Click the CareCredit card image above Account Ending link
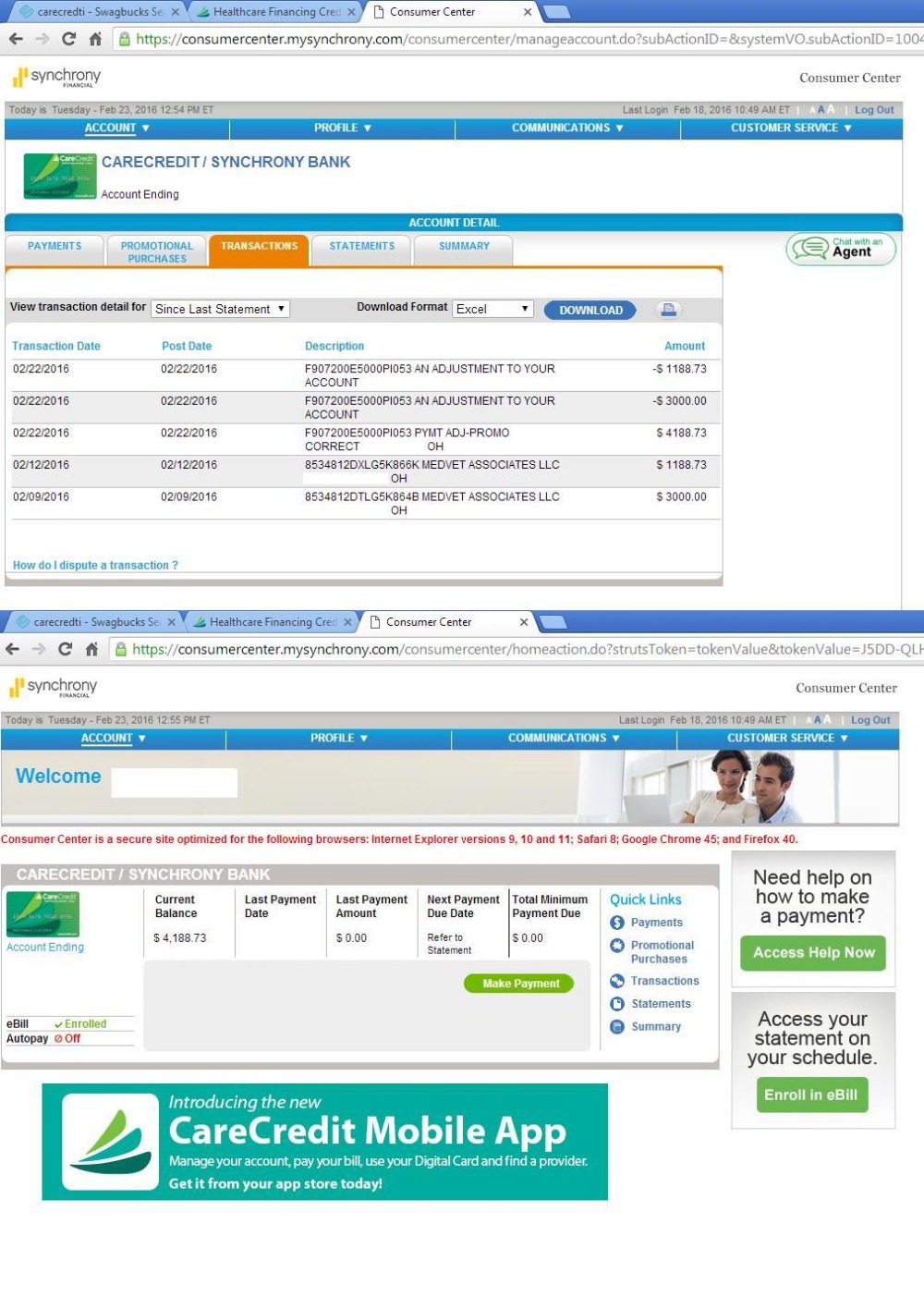Screen dimensions: 924x1297 click(x=43, y=914)
